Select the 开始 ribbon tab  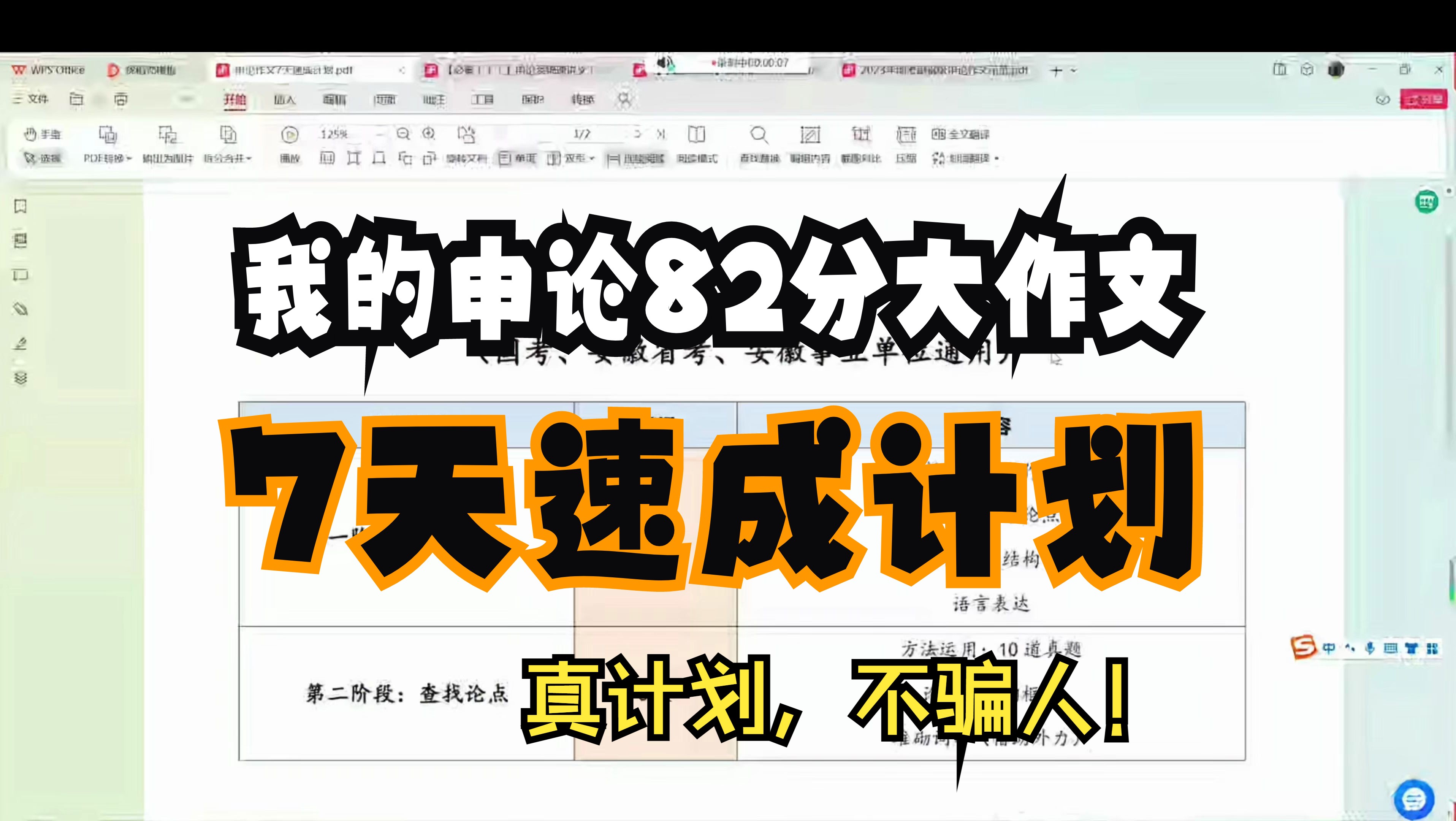point(234,100)
